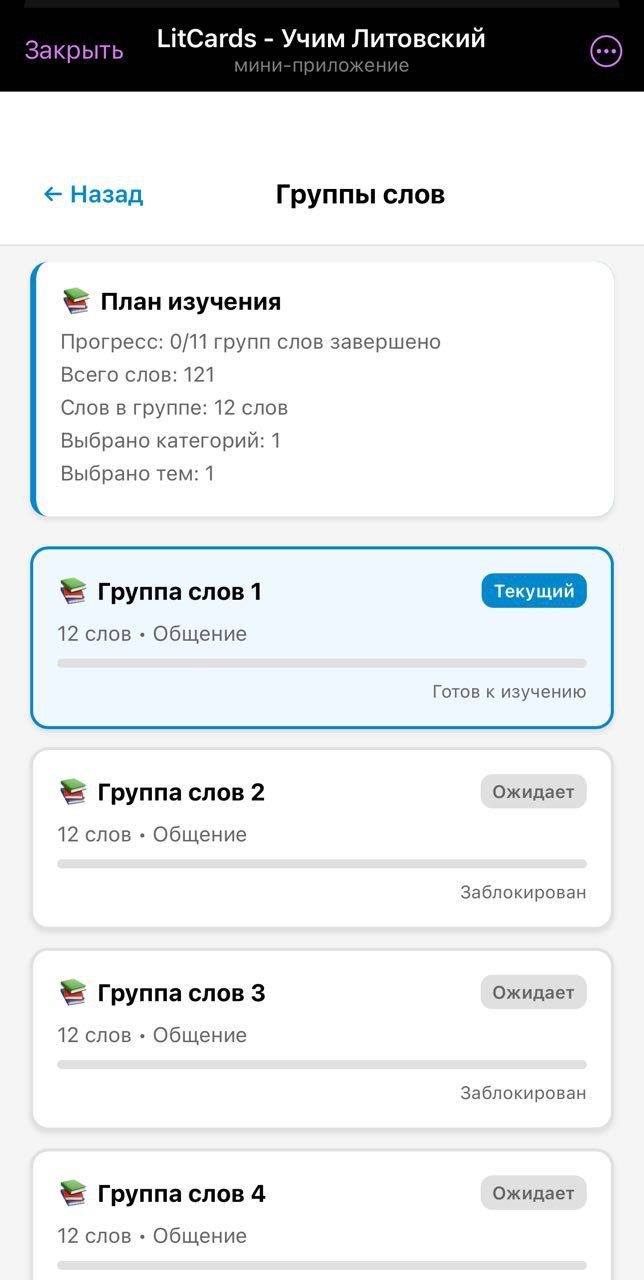The image size is (644, 1280).
Task: Open the Группа слов 1 card
Action: 322,636
